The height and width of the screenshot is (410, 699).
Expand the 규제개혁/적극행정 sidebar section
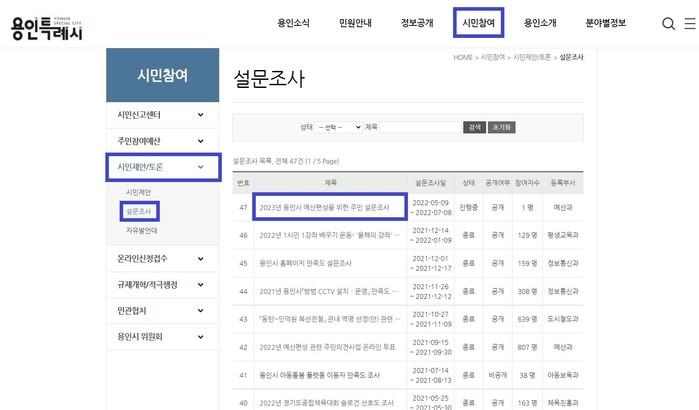163,284
